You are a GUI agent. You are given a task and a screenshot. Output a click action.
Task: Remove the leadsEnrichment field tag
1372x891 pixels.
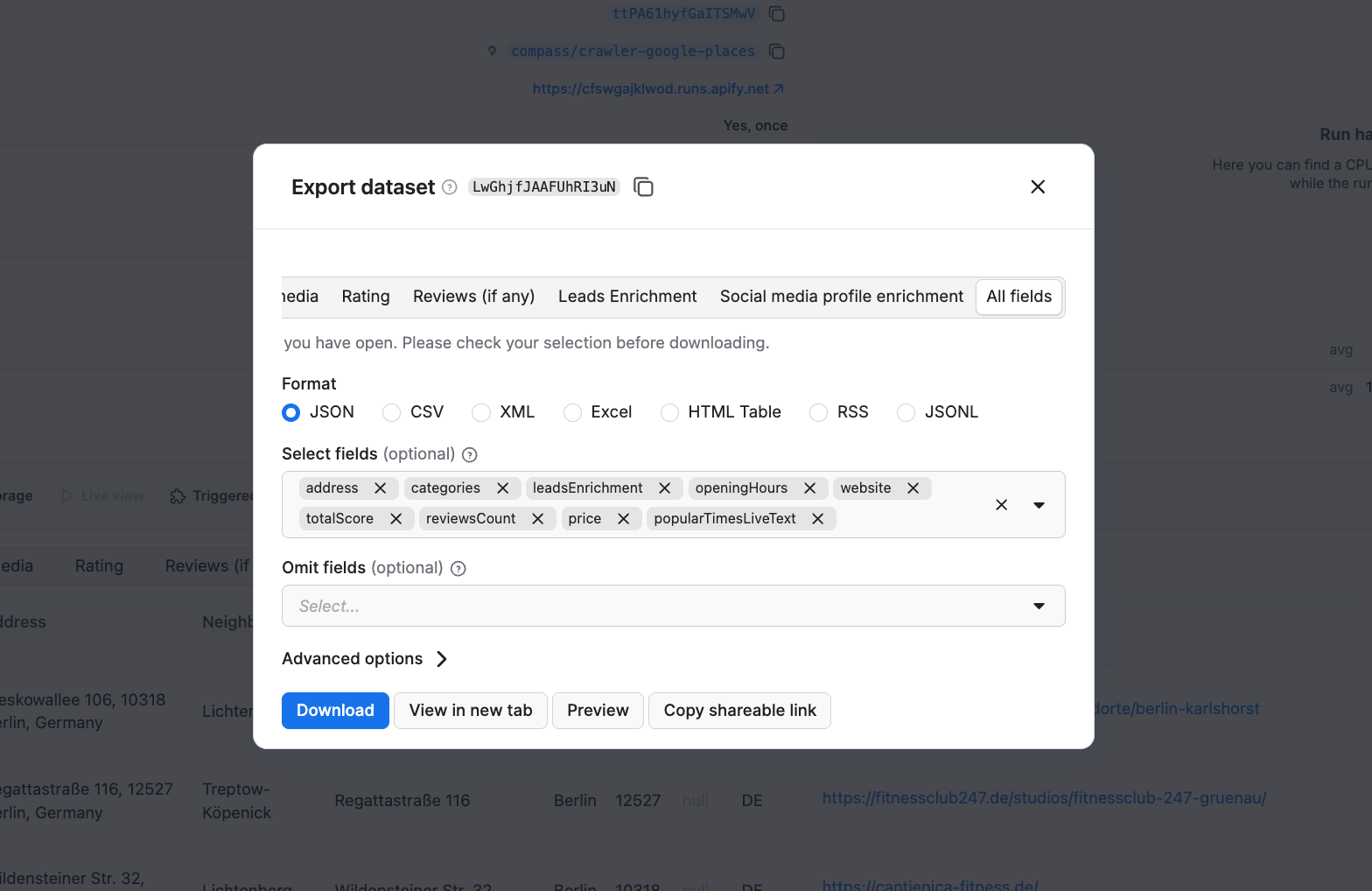pyautogui.click(x=664, y=488)
